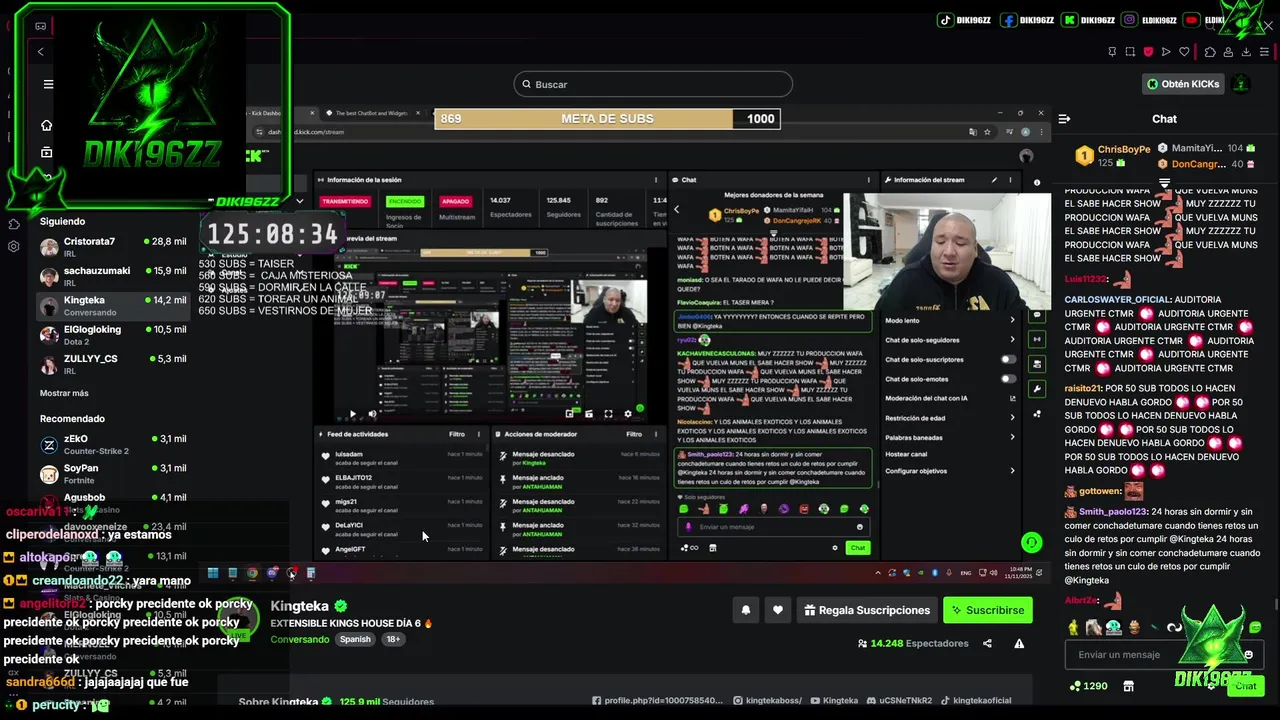1280x720 pixels.
Task: Open Cristorata7 followed channel
Action: (x=113, y=247)
